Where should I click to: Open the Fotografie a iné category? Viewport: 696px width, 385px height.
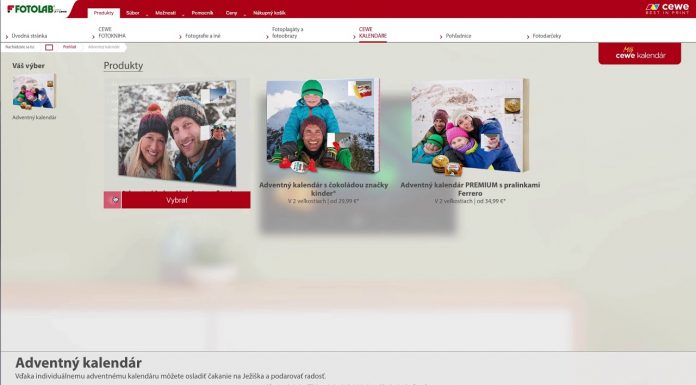coord(202,36)
